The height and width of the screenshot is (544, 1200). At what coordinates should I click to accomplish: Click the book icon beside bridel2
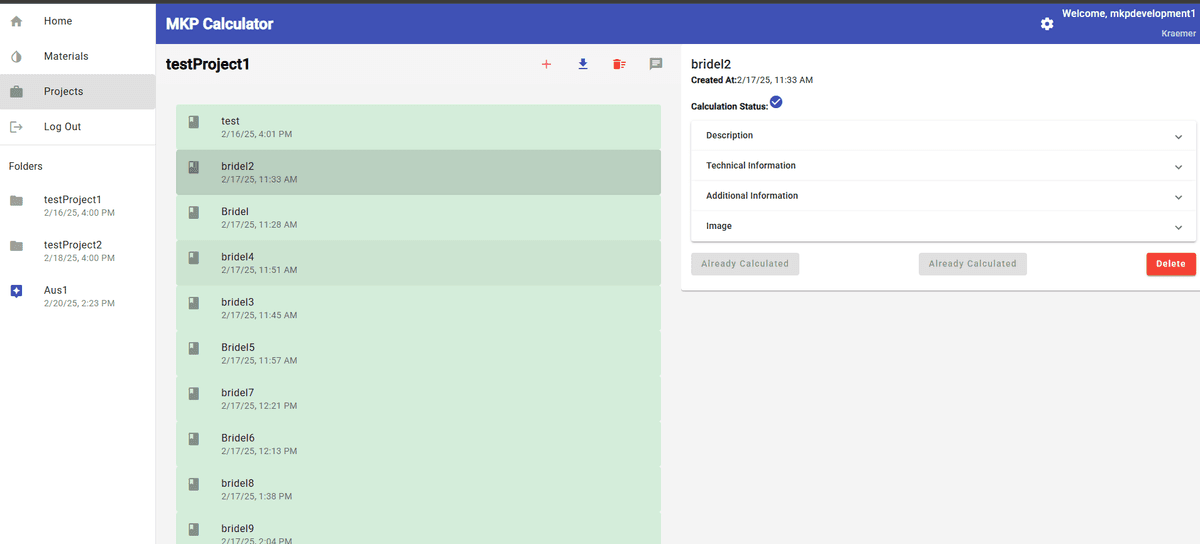click(194, 167)
